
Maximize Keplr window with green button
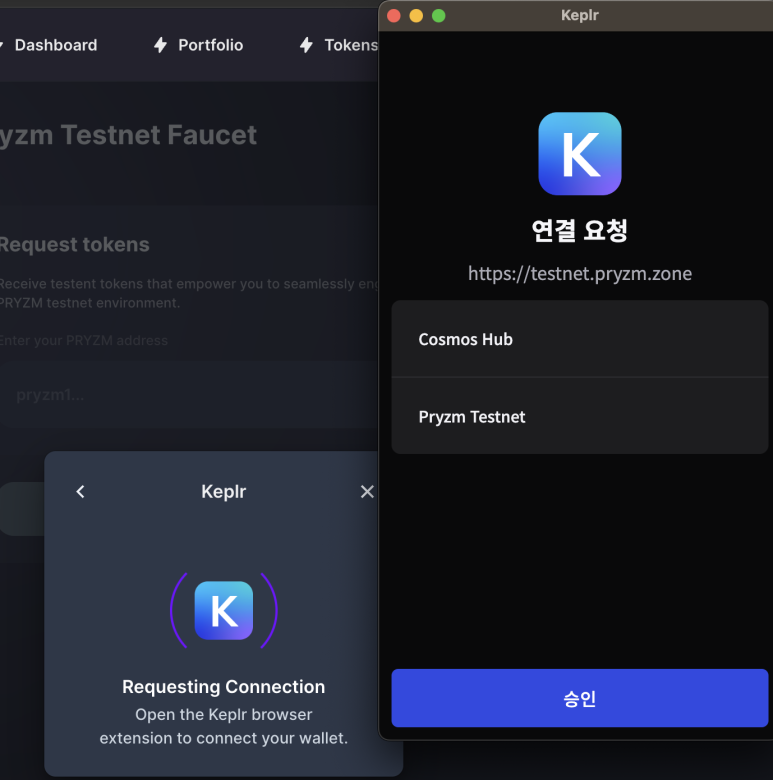[x=438, y=16]
